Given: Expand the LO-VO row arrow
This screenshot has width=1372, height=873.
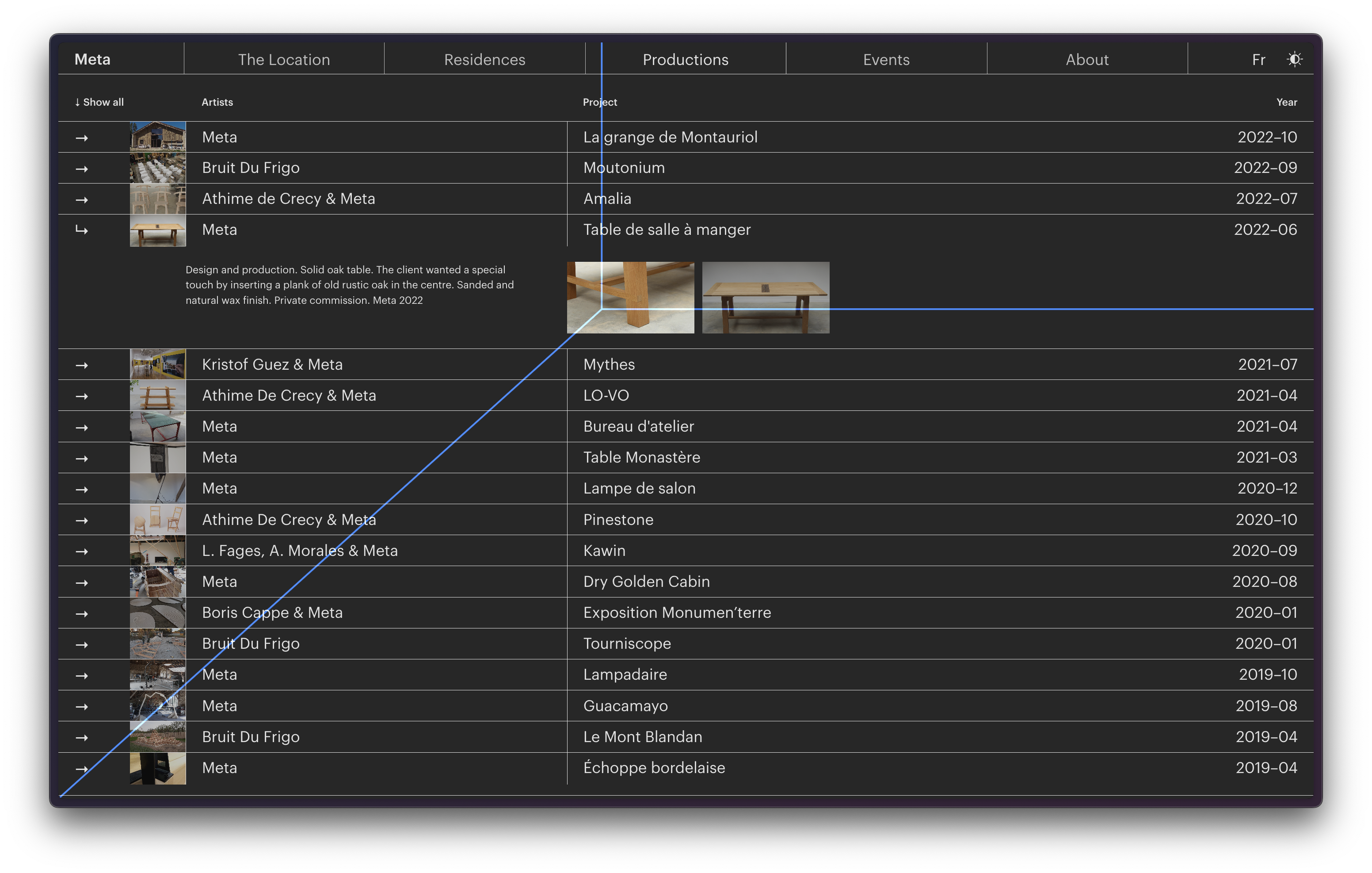Looking at the screenshot, I should [81, 396].
